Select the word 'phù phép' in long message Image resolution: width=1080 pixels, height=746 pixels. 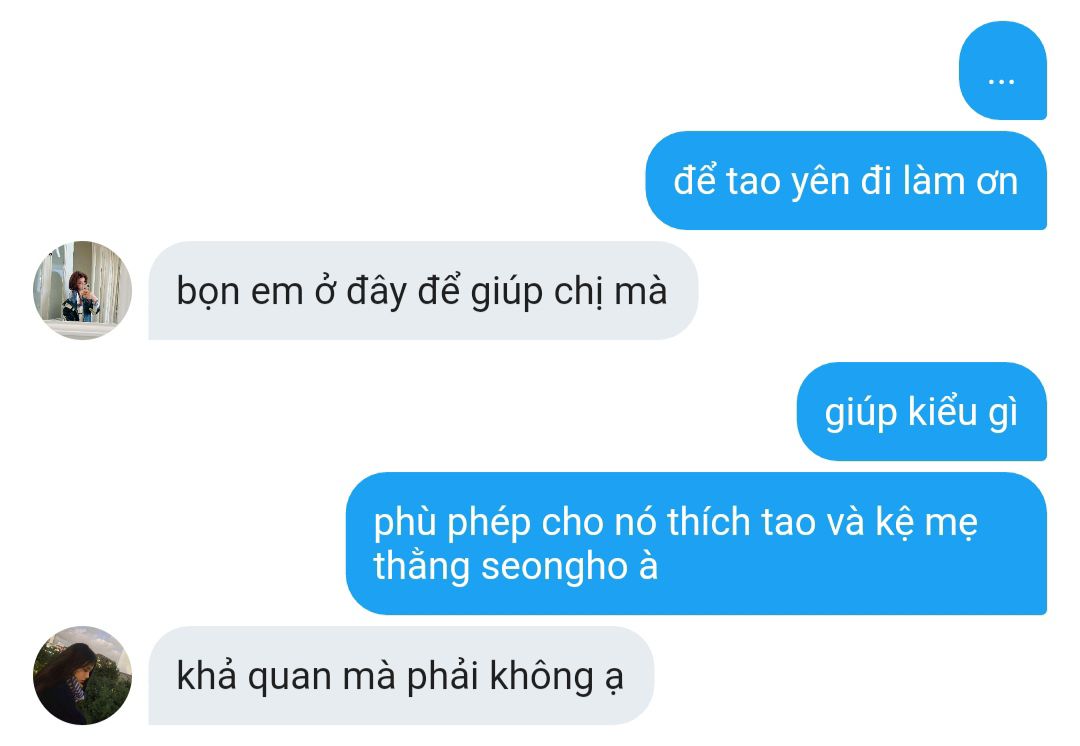453,524
